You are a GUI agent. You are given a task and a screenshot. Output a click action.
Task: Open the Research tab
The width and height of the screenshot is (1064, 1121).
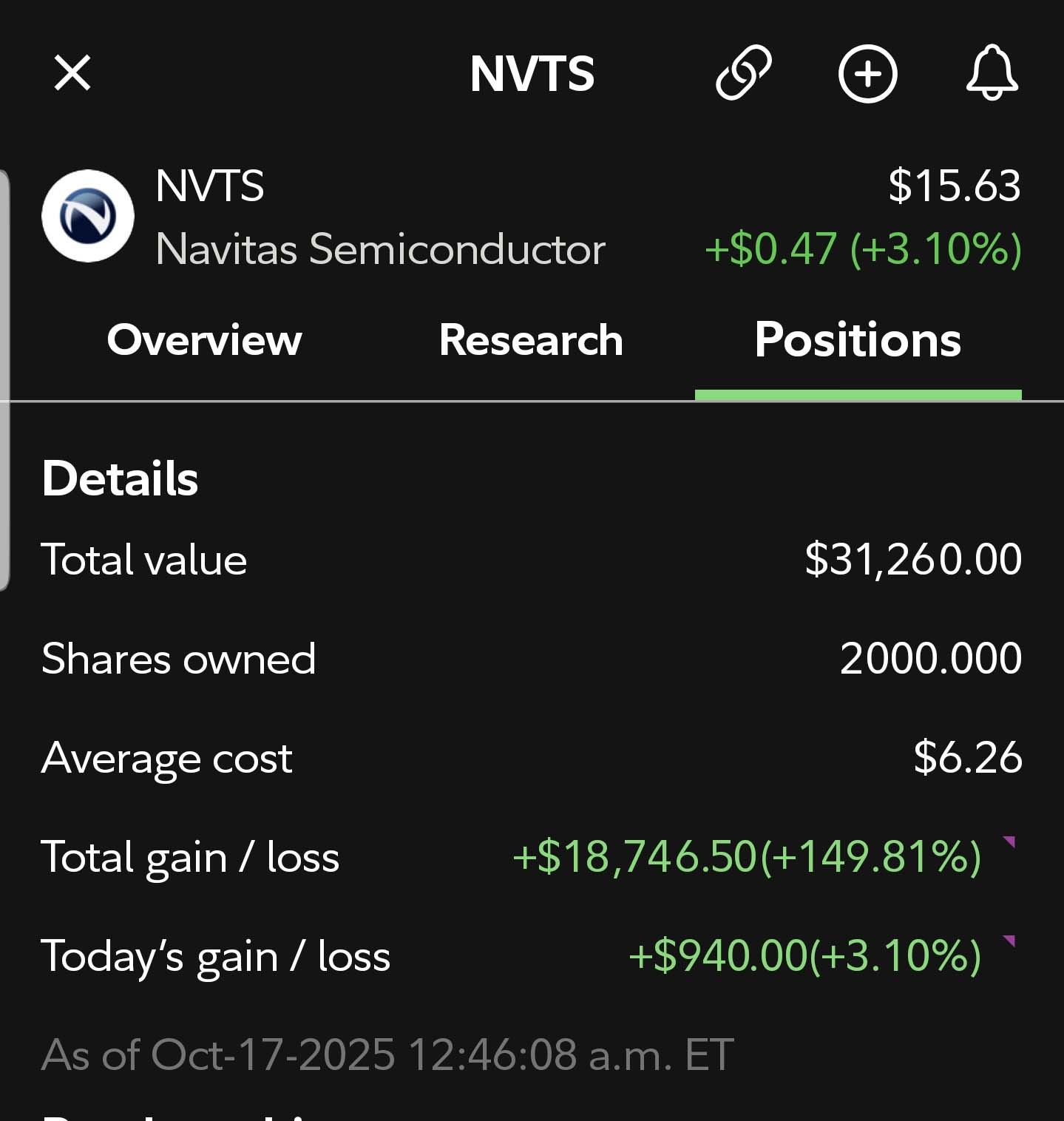pyautogui.click(x=531, y=340)
